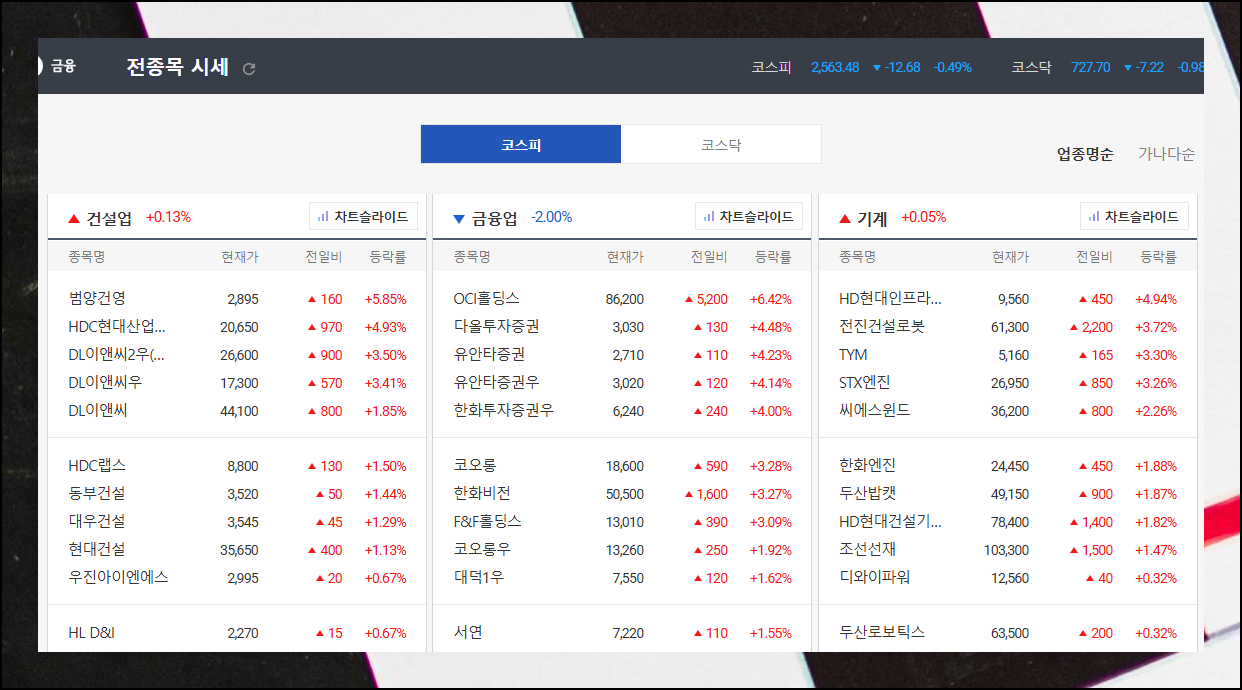The height and width of the screenshot is (690, 1242).
Task: Open stock 서연
Action: 468,633
